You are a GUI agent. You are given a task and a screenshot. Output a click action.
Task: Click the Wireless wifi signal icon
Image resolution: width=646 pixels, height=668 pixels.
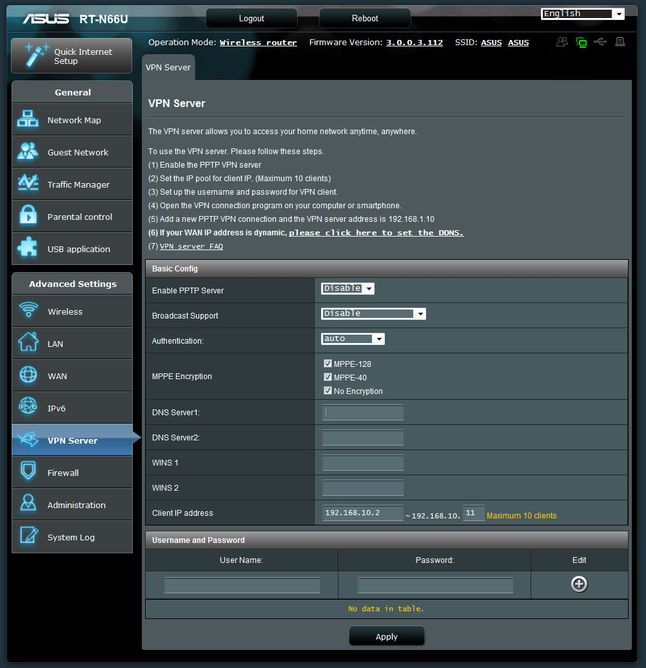[28, 310]
